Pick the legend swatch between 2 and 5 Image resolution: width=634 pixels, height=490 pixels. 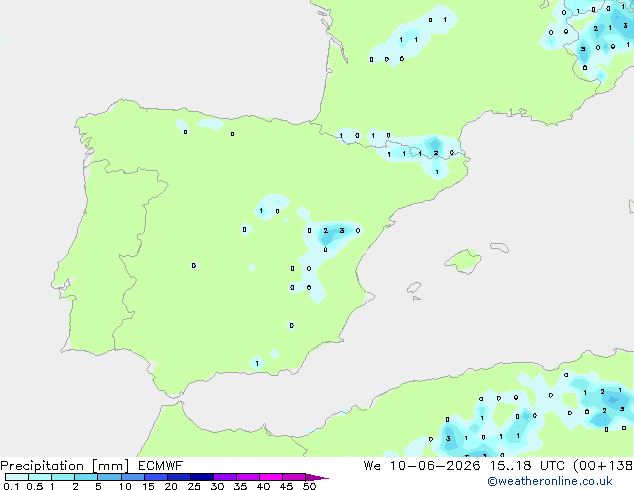pyautogui.click(x=86, y=477)
